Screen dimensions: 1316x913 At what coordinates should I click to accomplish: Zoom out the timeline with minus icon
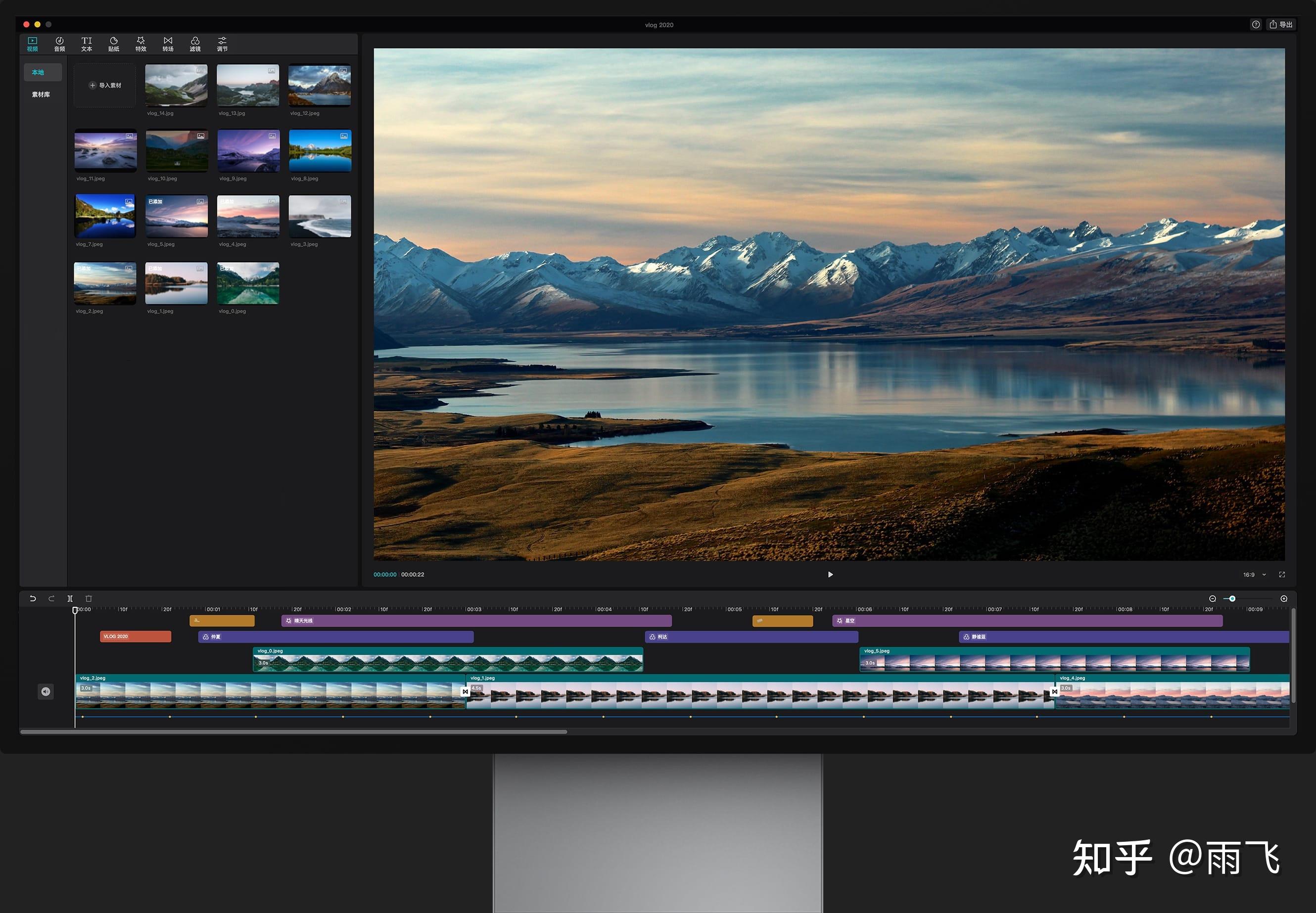(x=1212, y=598)
